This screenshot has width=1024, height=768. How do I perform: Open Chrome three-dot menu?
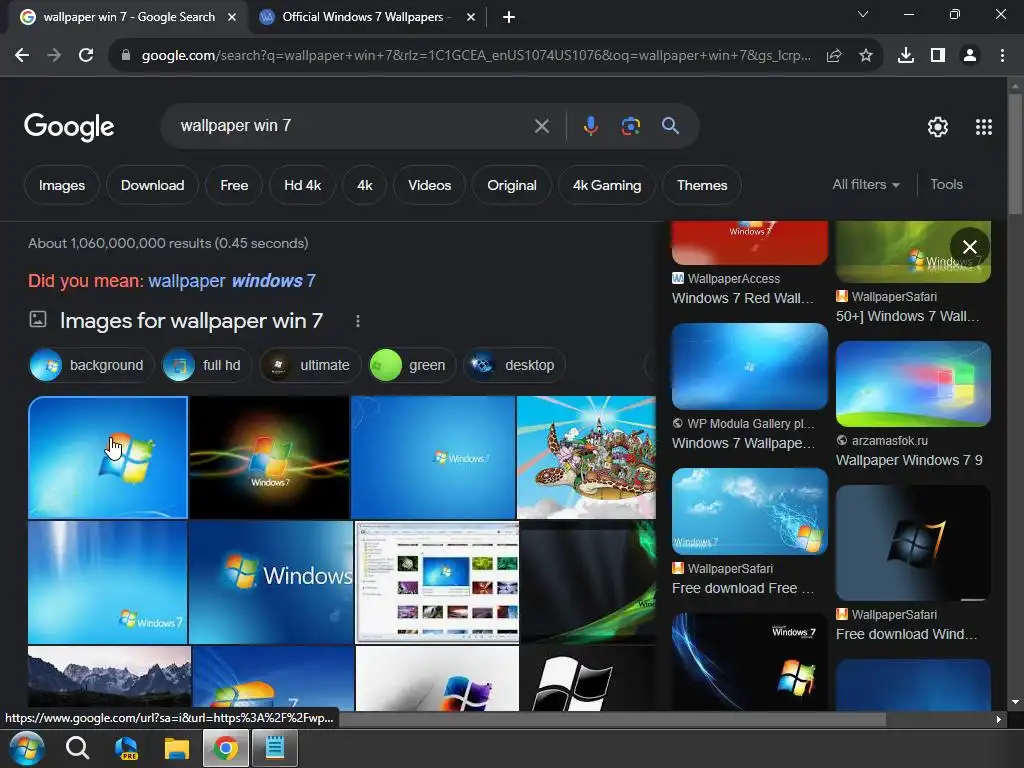1002,56
